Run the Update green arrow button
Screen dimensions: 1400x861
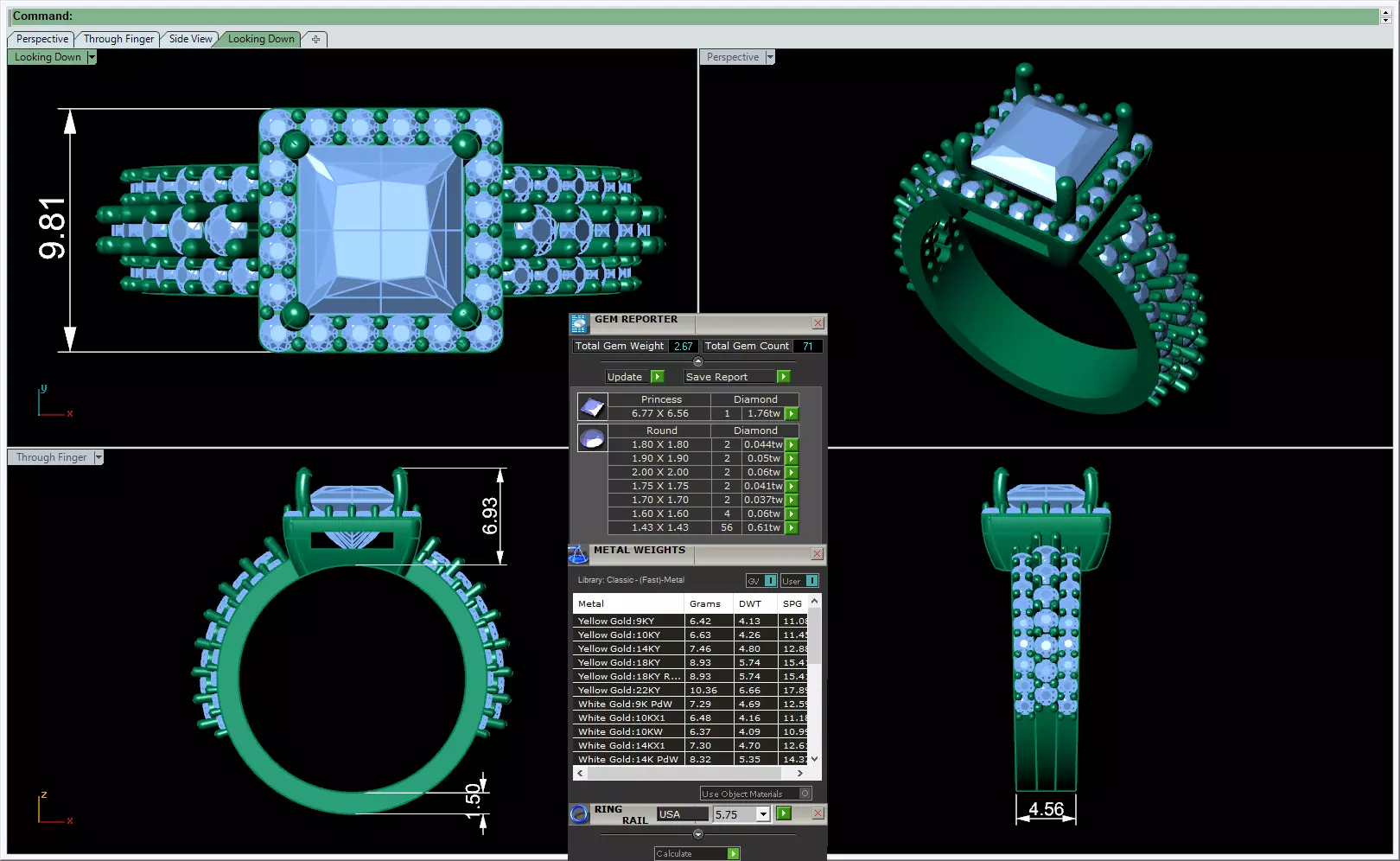tap(658, 377)
